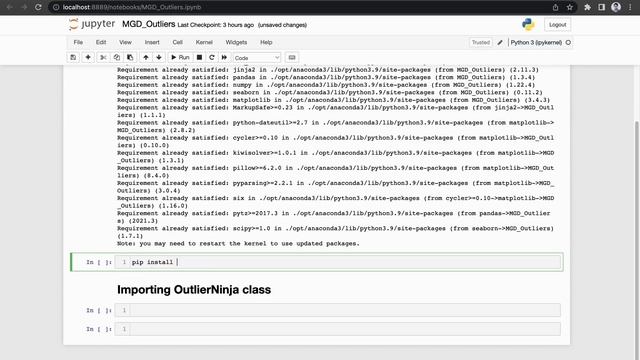640x360 pixels.
Task: Restart the kernel
Action: tap(212, 58)
